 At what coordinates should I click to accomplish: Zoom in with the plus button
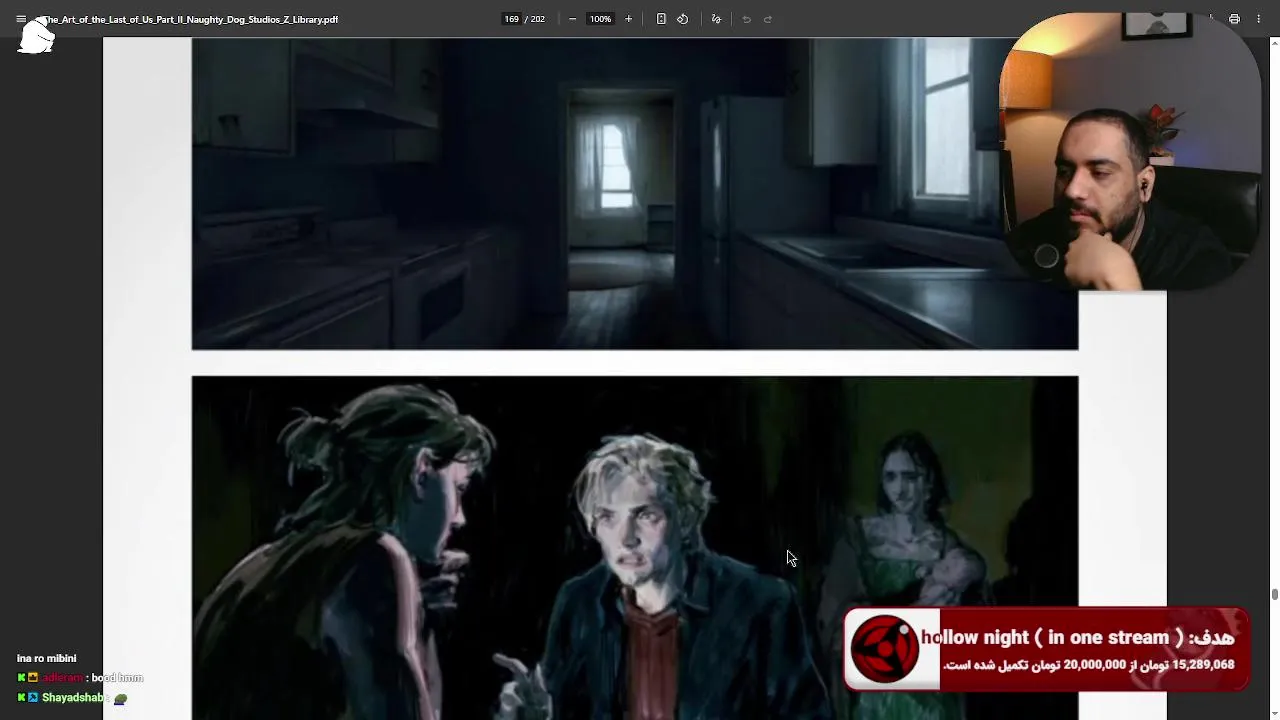628,19
